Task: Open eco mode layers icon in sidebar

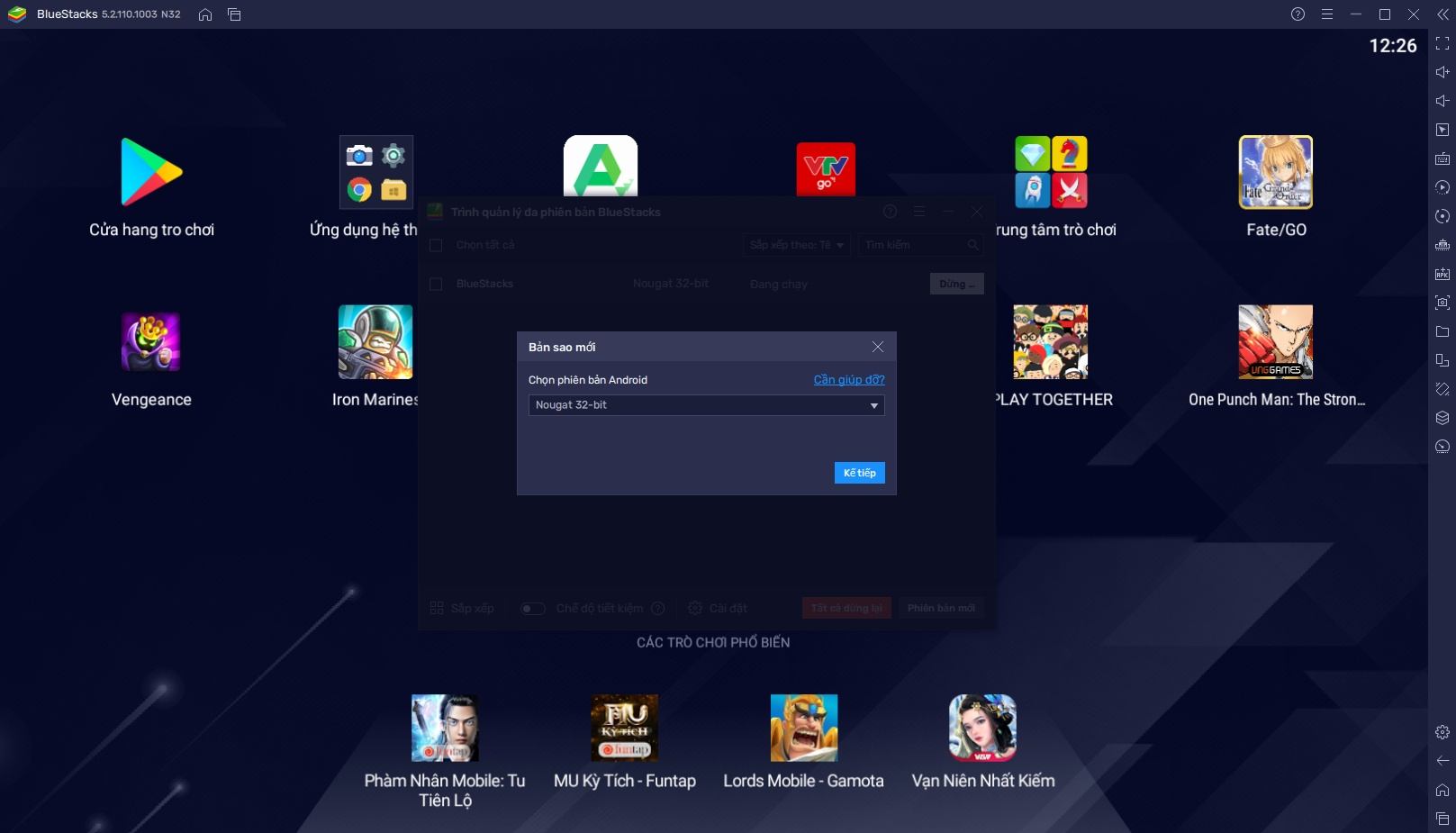Action: pyautogui.click(x=1442, y=418)
